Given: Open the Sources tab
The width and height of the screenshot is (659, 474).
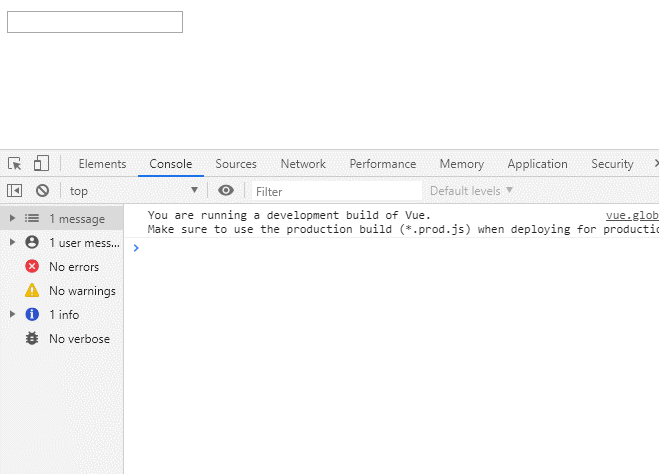Looking at the screenshot, I should pyautogui.click(x=236, y=164).
